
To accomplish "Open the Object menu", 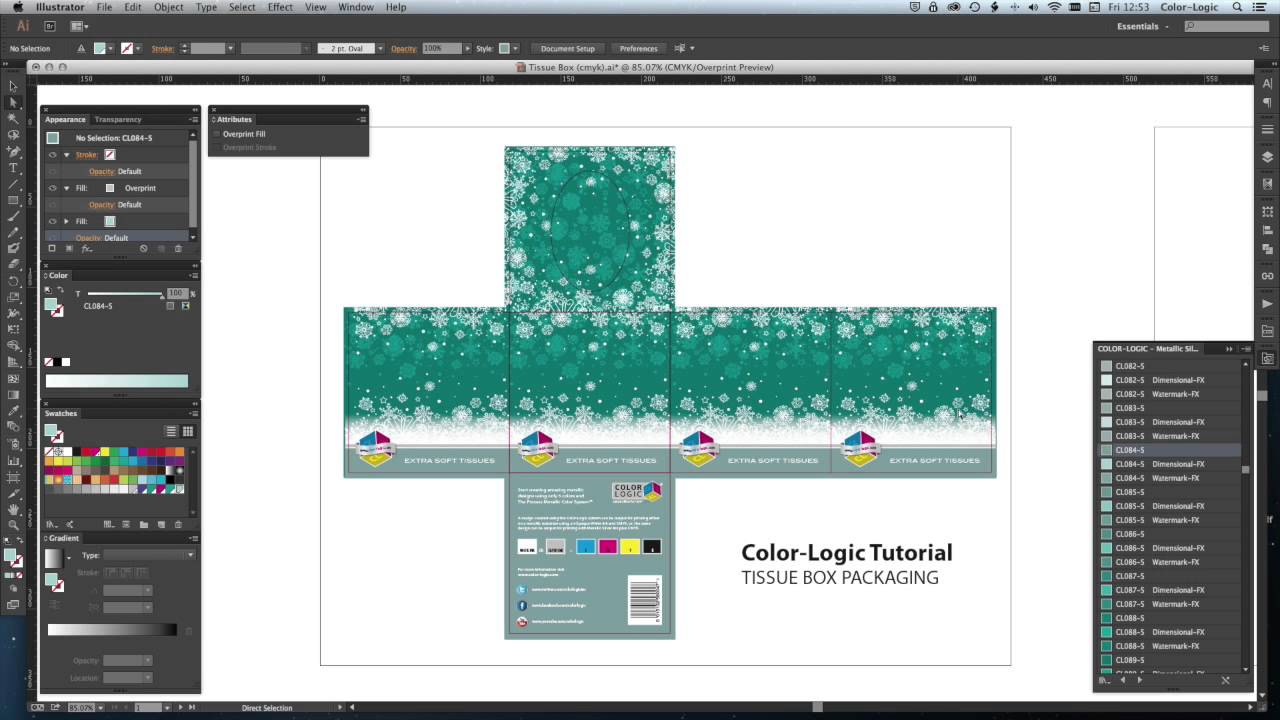I will point(168,7).
